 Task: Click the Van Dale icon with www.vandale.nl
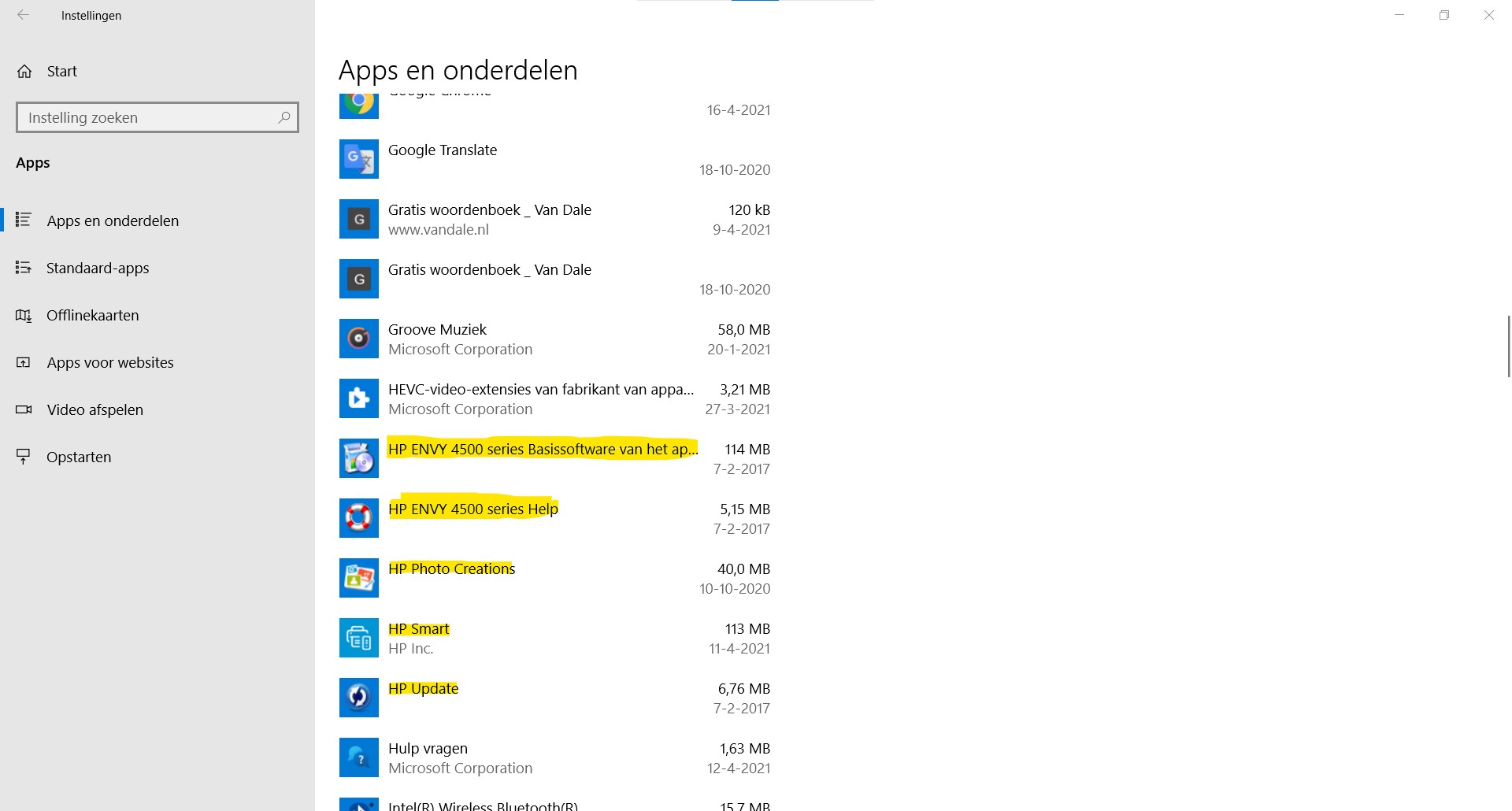tap(359, 219)
